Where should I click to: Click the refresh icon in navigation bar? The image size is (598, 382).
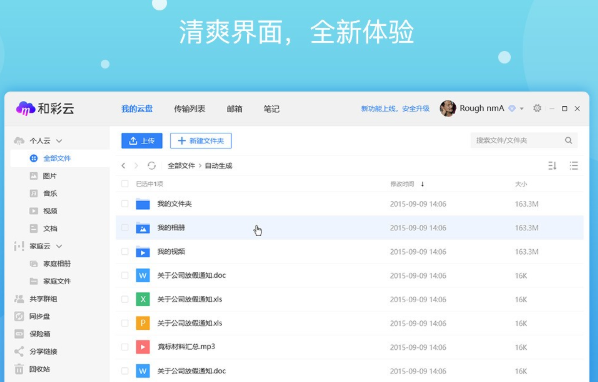[x=151, y=165]
